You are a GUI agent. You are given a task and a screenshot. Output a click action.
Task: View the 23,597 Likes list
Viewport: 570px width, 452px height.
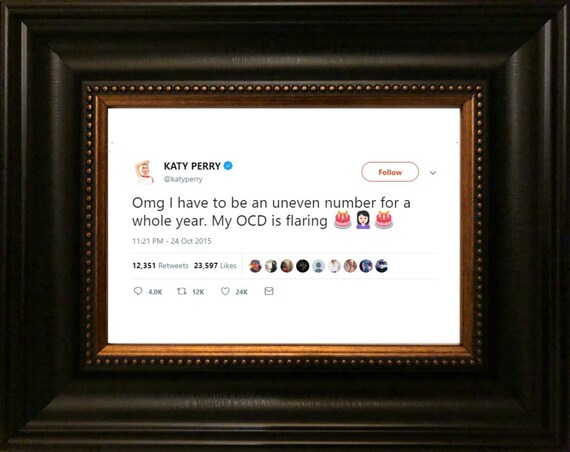tap(215, 265)
